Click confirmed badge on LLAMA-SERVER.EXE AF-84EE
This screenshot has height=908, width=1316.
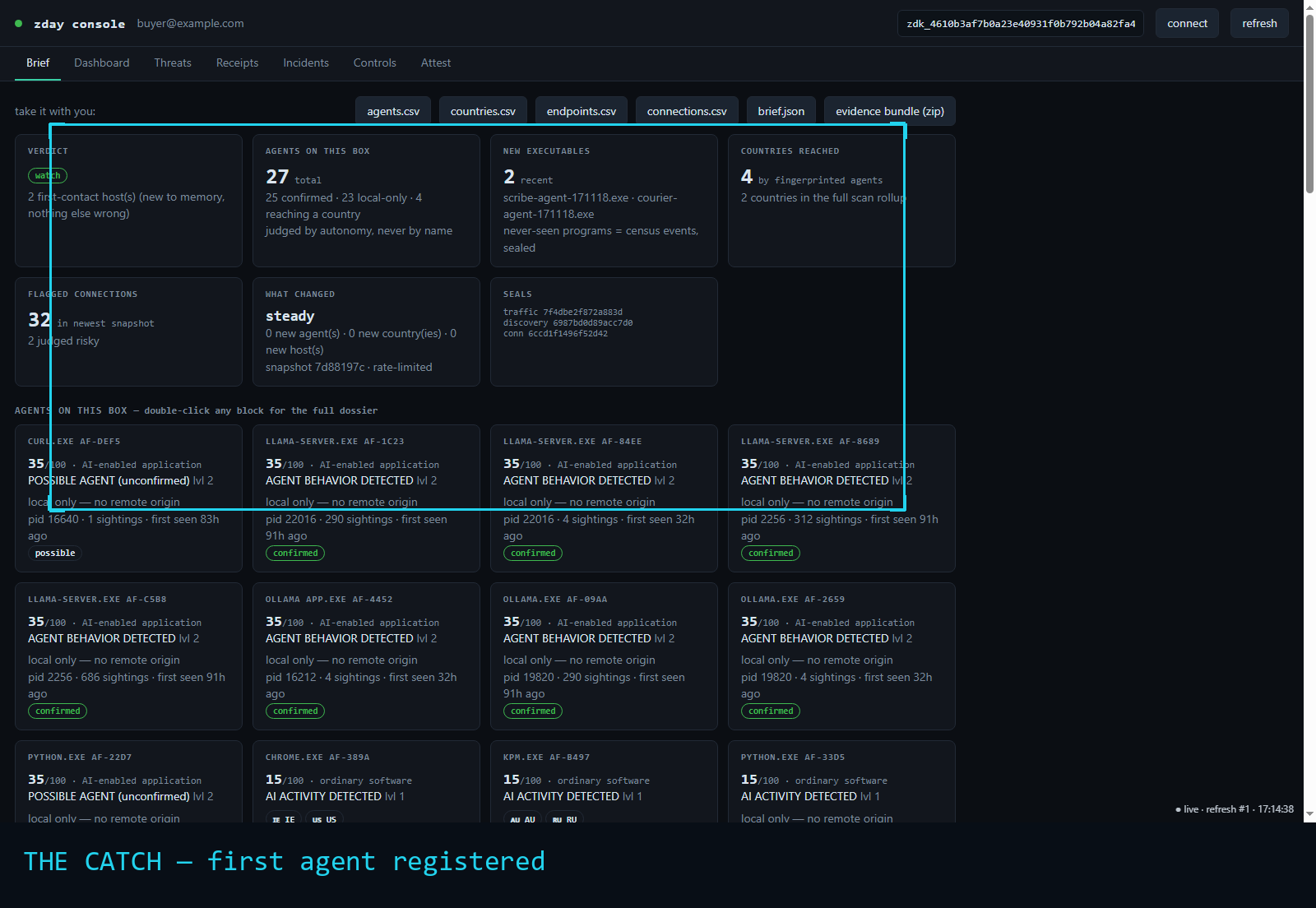533,553
